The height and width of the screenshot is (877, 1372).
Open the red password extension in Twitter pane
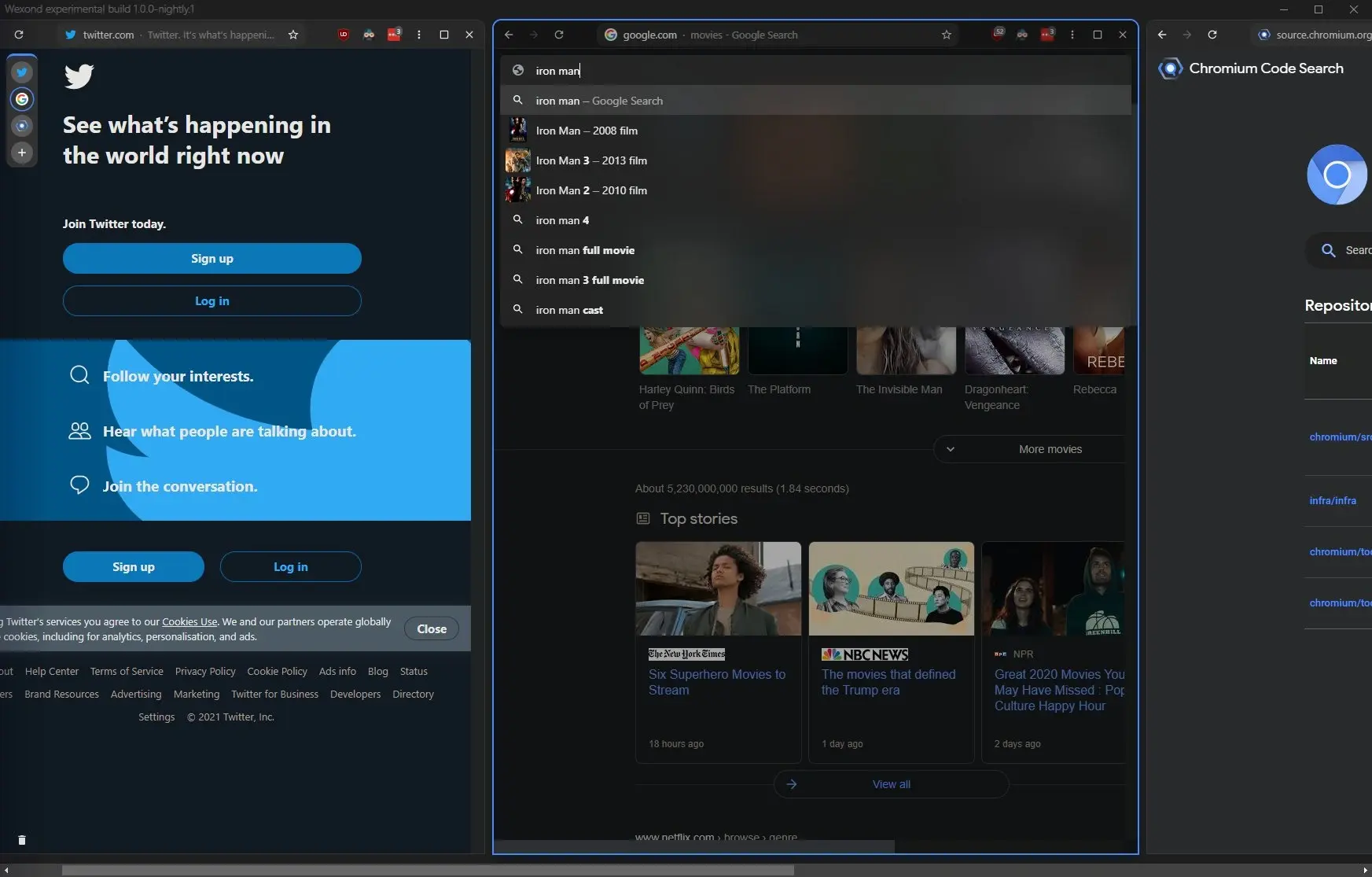[394, 35]
